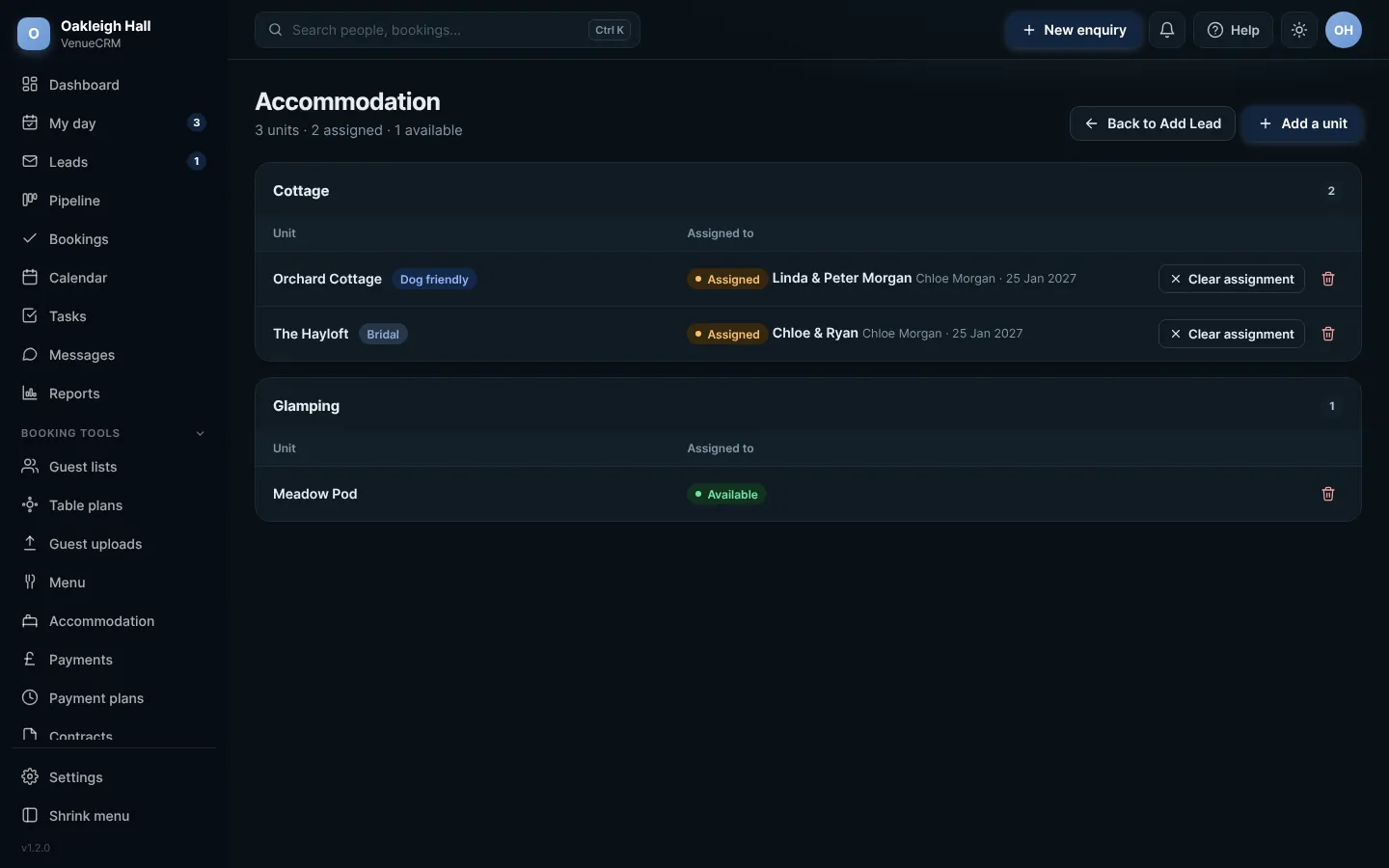
Task: Shrink the sidebar menu
Action: (x=114, y=816)
